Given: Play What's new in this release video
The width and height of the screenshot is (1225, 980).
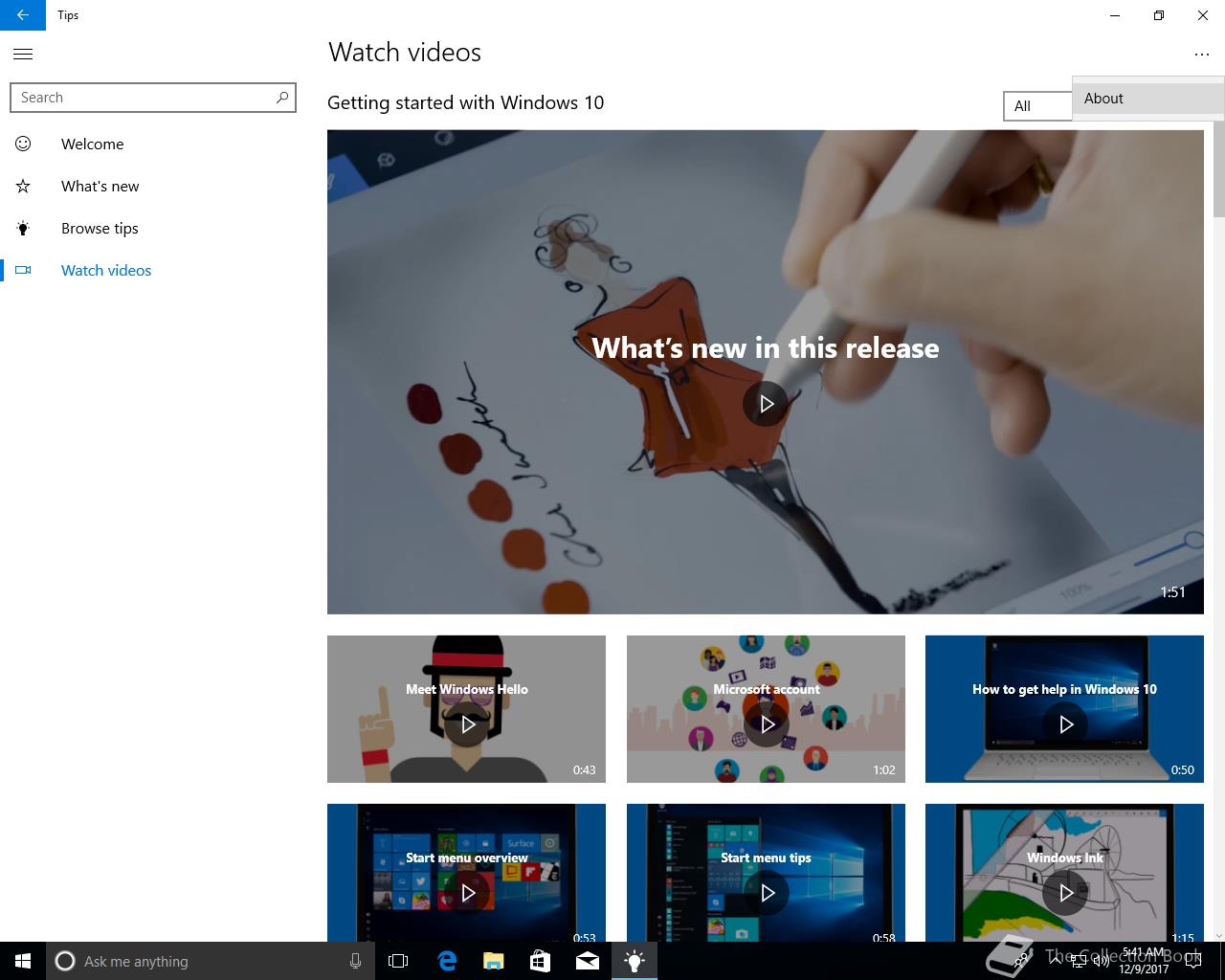Looking at the screenshot, I should click(x=767, y=404).
